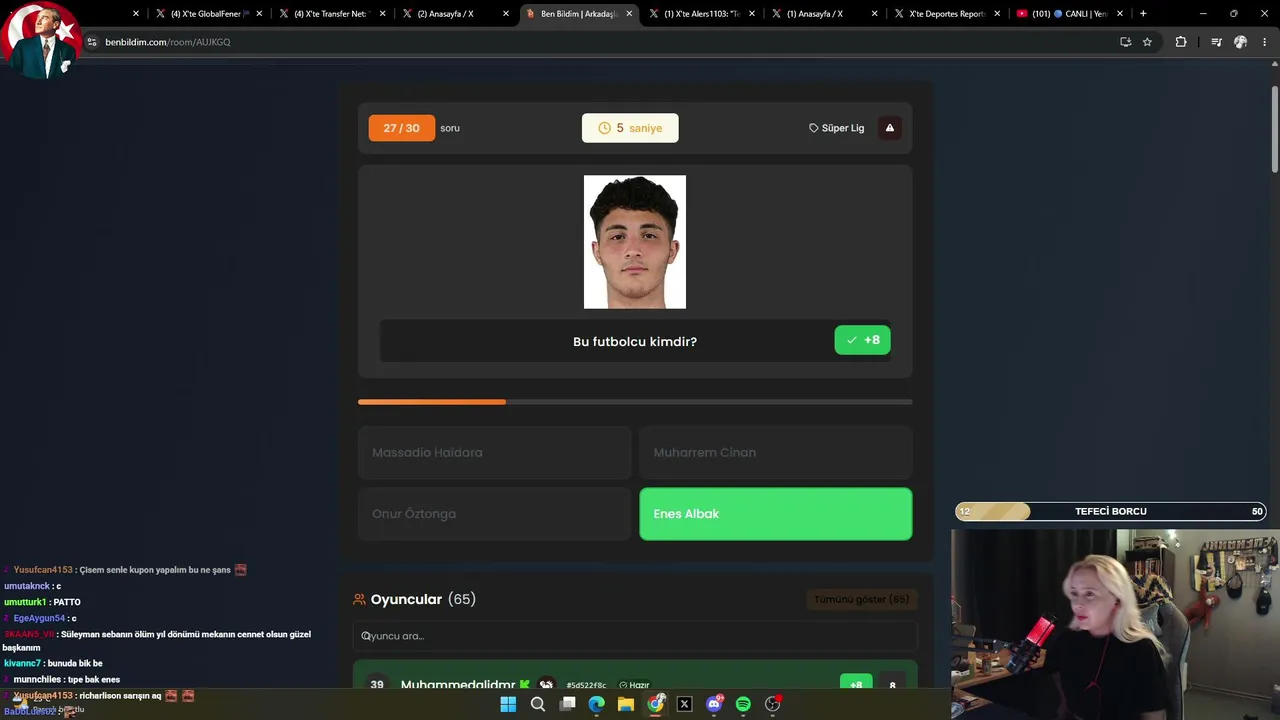Close the X'te GlobalFener tab

point(260,14)
